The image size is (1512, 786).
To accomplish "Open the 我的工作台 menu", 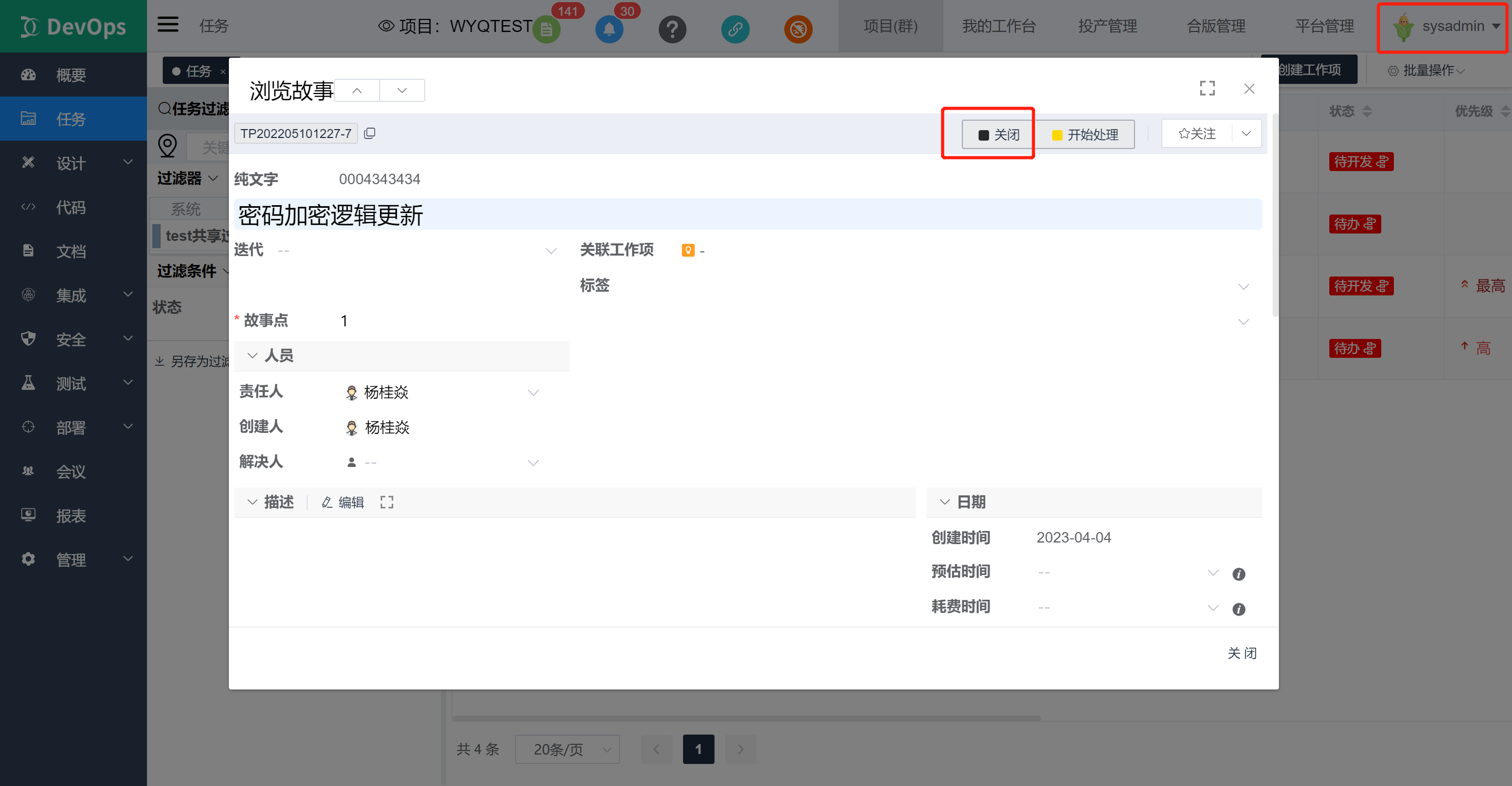I will (999, 26).
